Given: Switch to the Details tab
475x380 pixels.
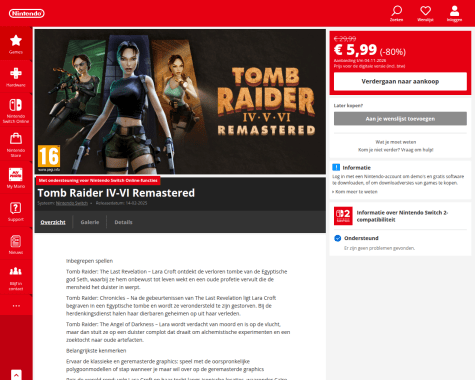Looking at the screenshot, I should (x=123, y=222).
